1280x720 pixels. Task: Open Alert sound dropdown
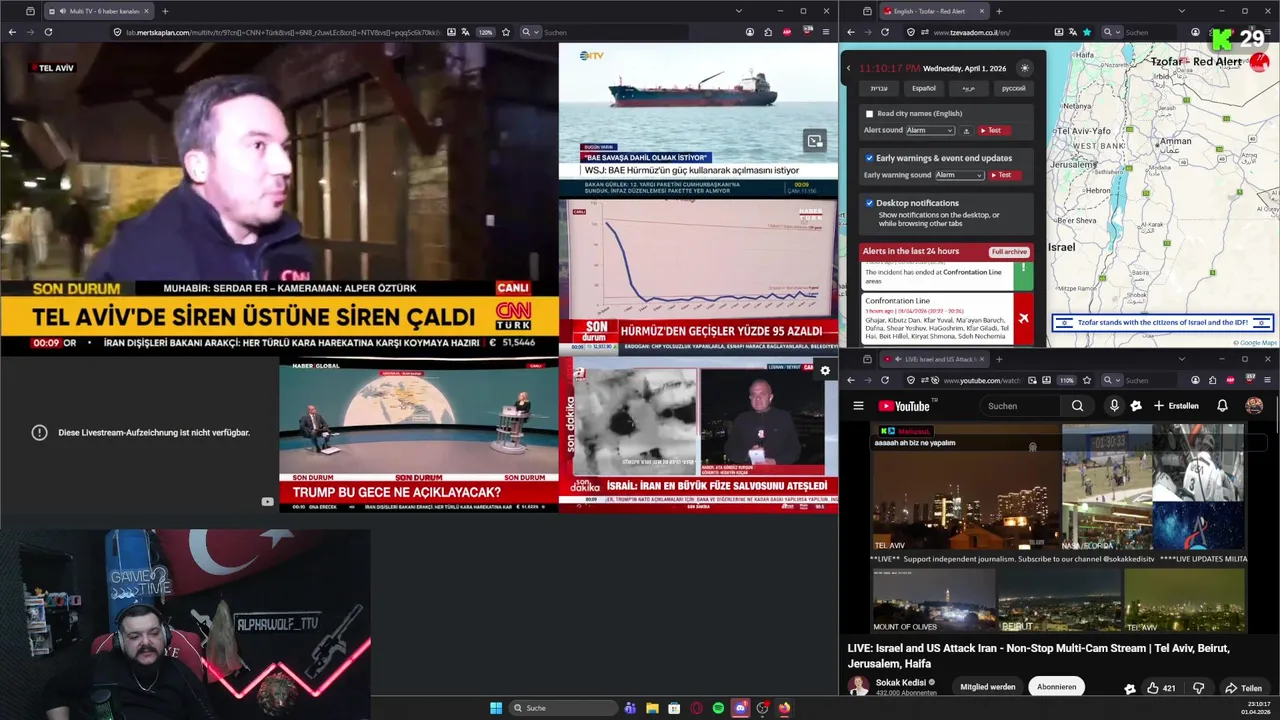(930, 131)
